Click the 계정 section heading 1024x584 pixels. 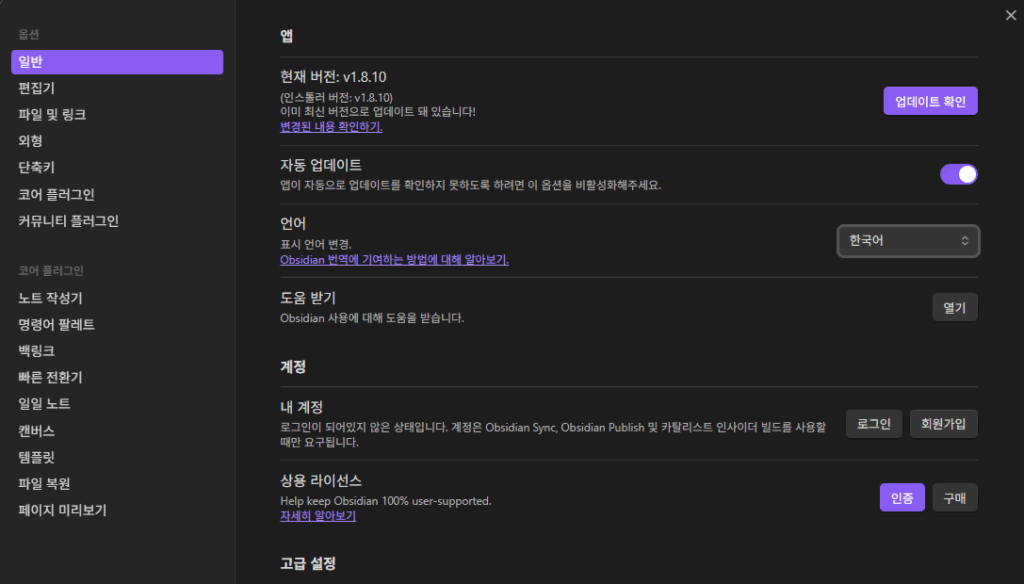[293, 366]
